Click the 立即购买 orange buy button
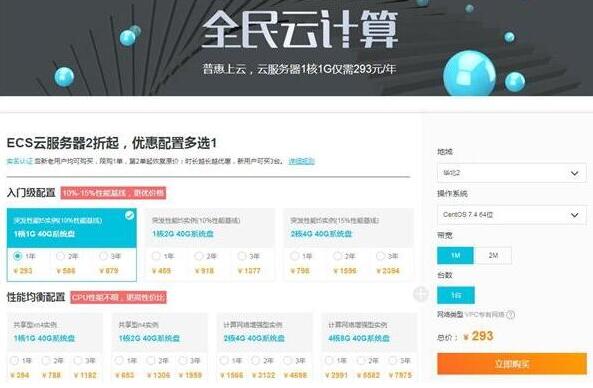This screenshot has width=593, height=388. [512, 364]
